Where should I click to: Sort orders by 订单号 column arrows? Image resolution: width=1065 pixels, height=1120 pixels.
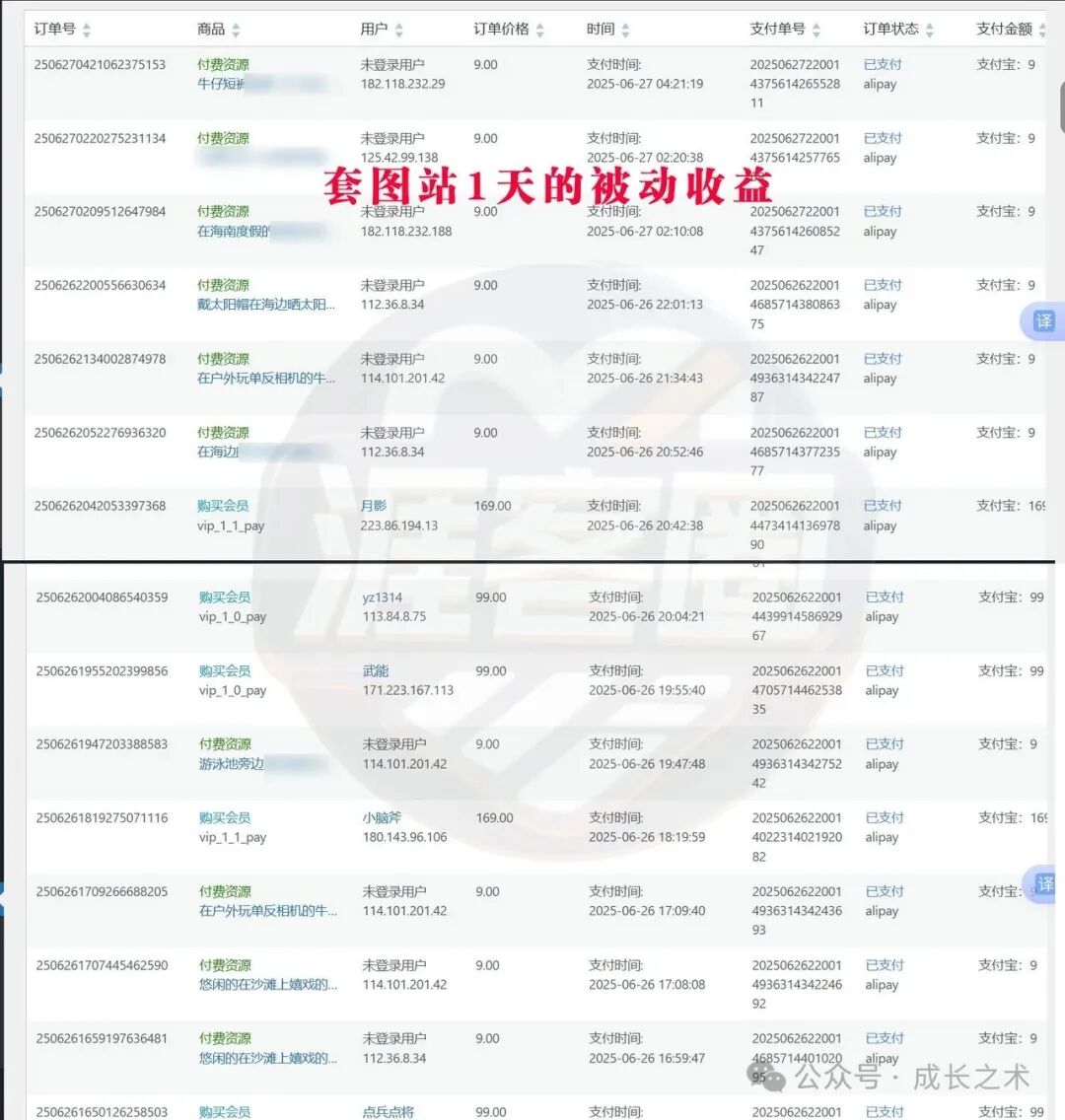(x=86, y=31)
